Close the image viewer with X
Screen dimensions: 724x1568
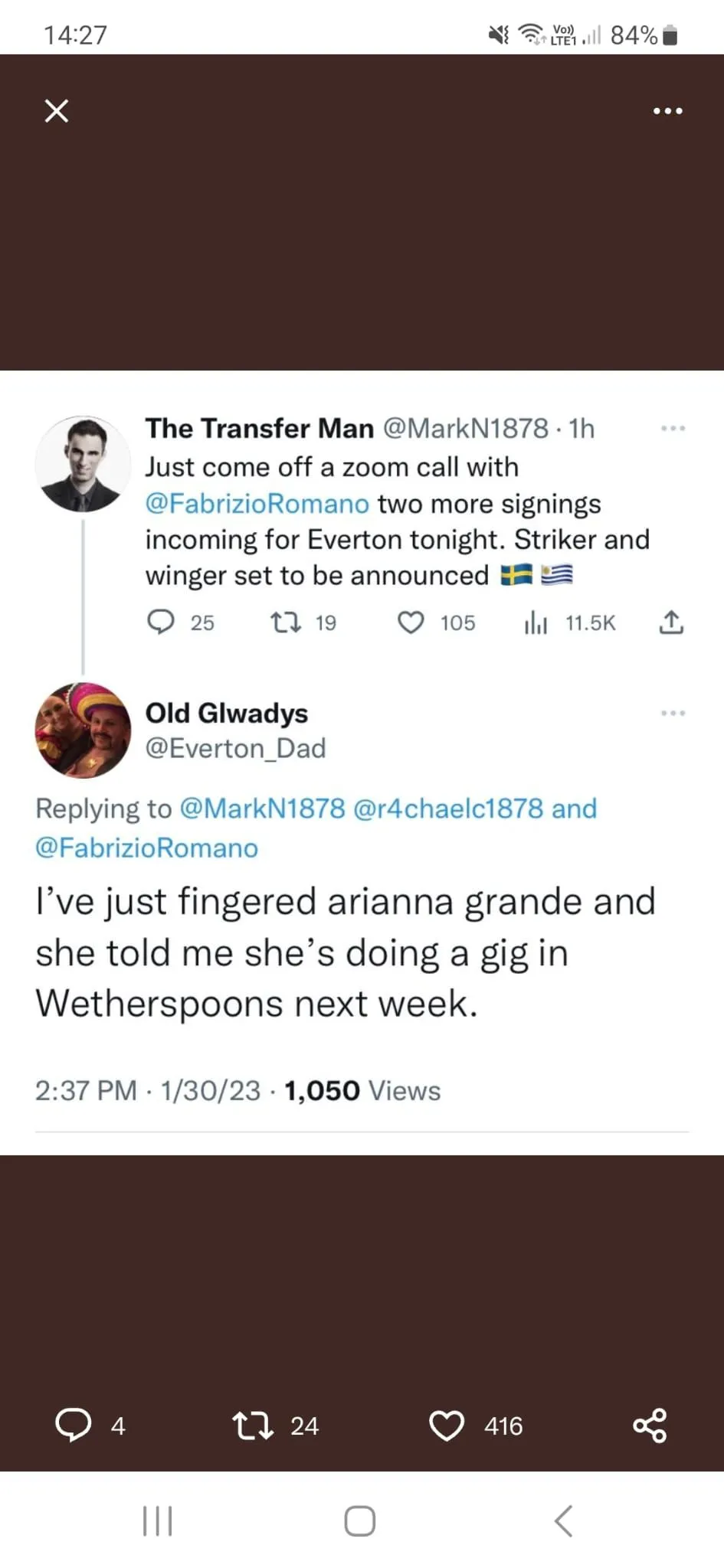click(57, 111)
